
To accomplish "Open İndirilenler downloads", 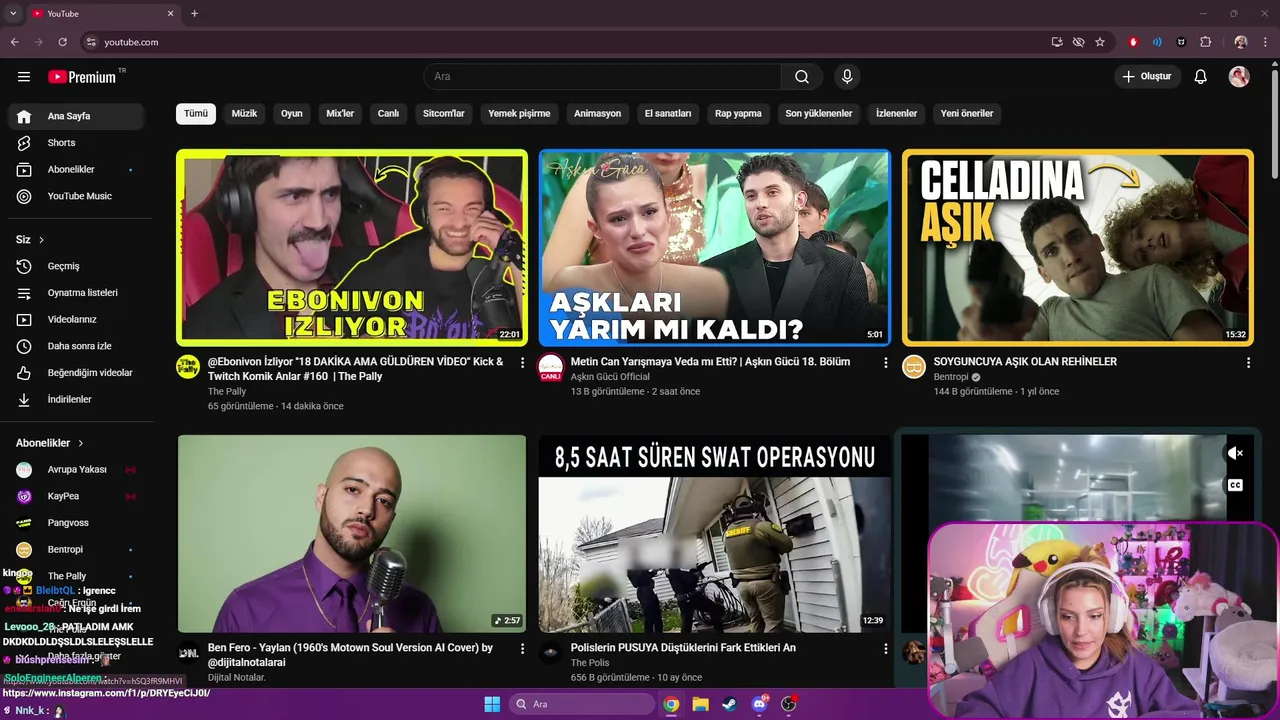I will tap(76, 400).
